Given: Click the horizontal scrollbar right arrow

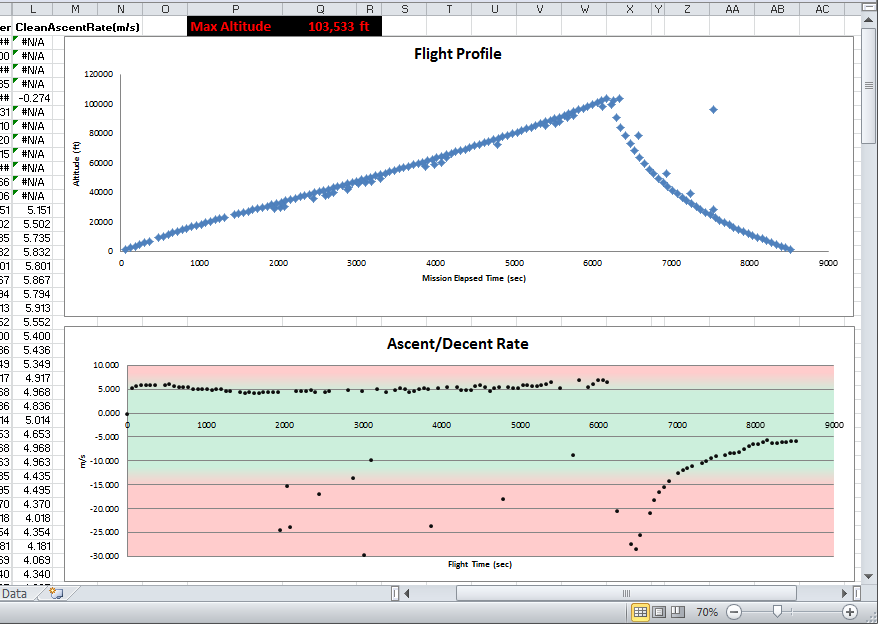Looking at the screenshot, I should click(844, 593).
